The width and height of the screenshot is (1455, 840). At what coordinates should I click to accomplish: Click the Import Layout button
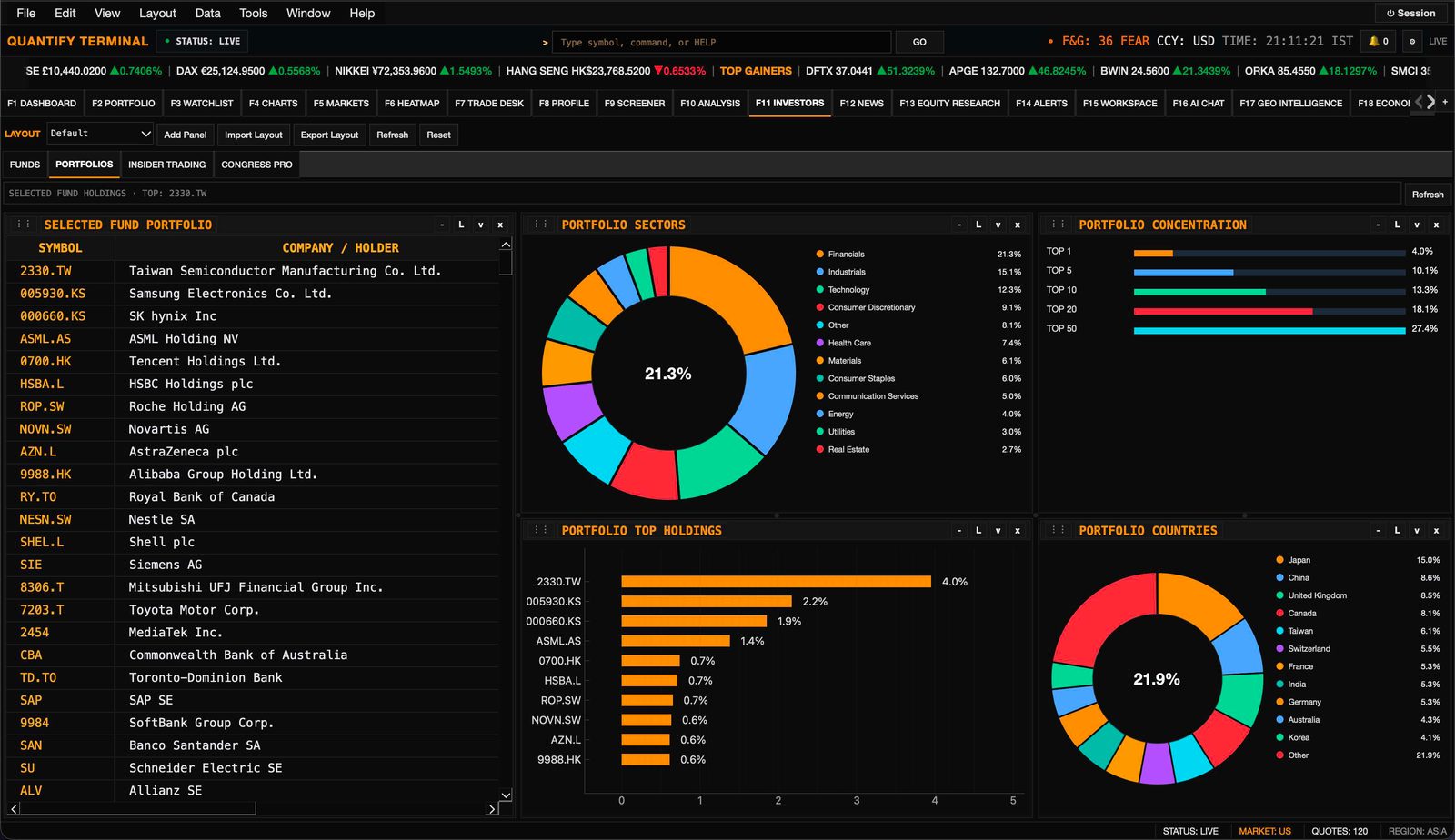254,135
